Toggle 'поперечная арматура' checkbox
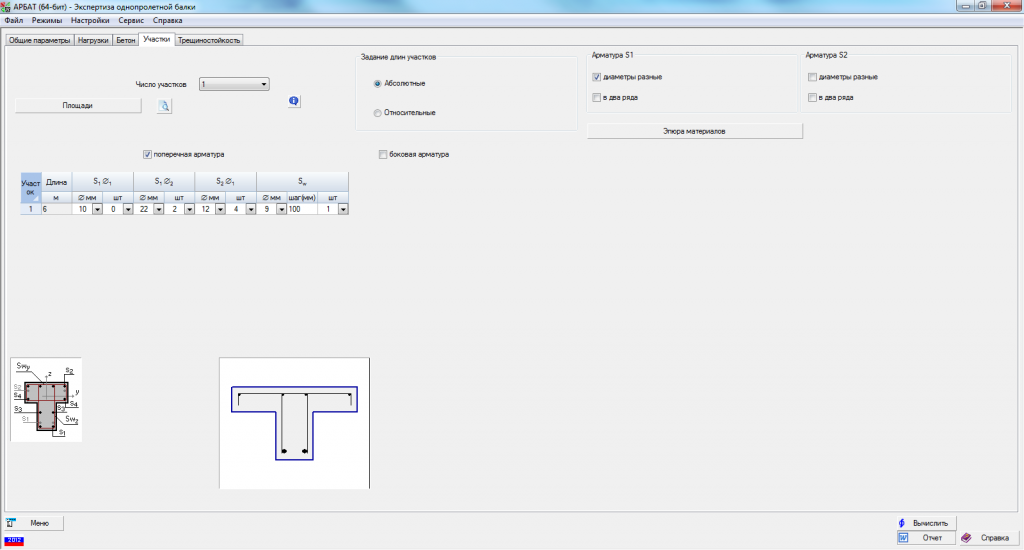1024x550 pixels. [x=148, y=154]
